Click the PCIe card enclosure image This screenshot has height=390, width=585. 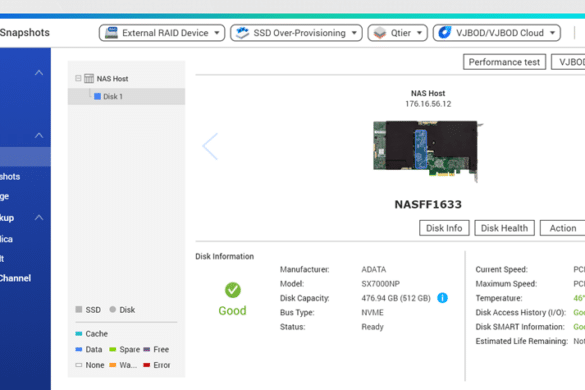[x=428, y=151]
